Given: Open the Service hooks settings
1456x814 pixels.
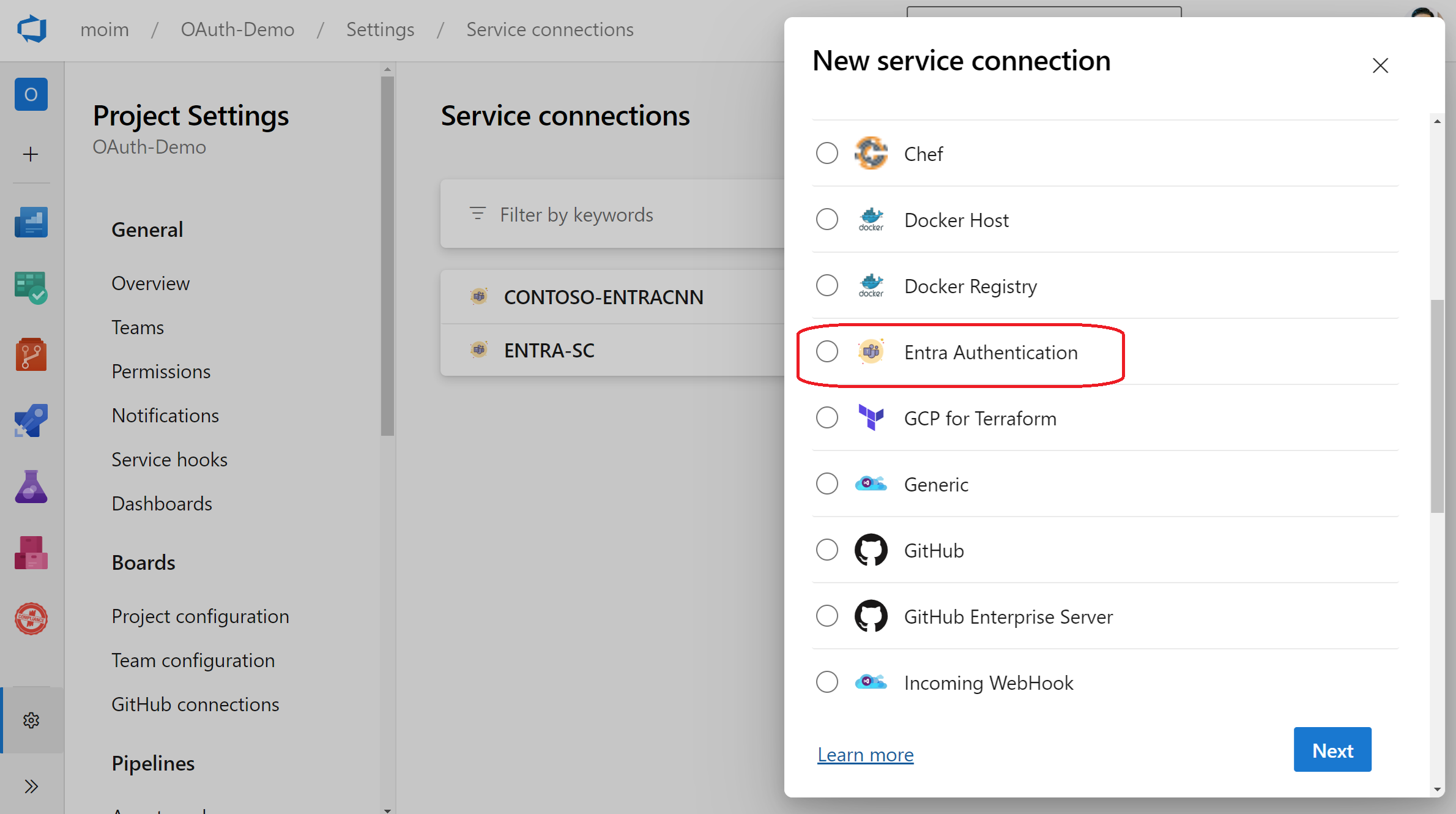Looking at the screenshot, I should (x=170, y=459).
